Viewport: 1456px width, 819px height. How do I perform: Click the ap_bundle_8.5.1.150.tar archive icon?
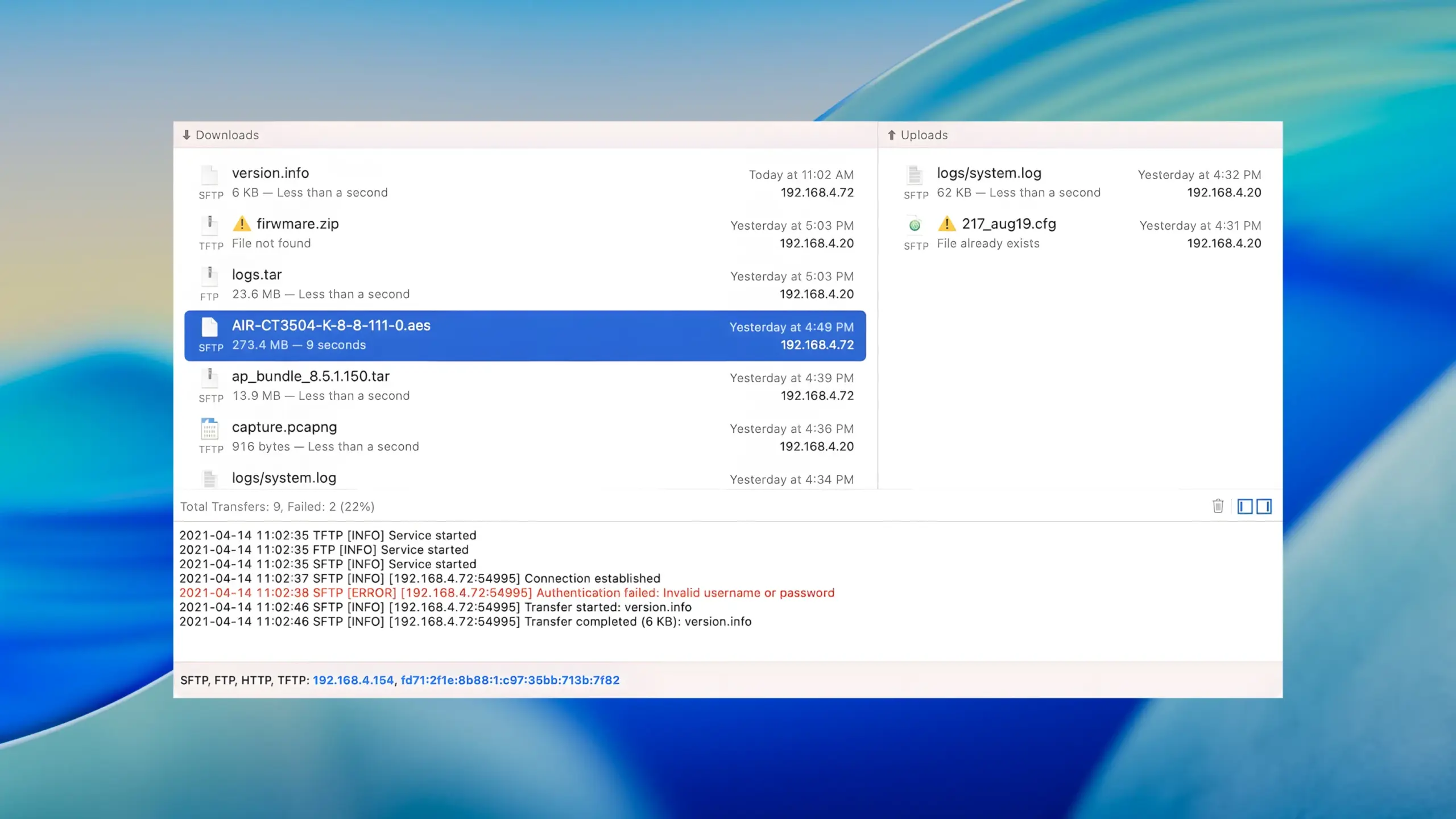point(209,378)
